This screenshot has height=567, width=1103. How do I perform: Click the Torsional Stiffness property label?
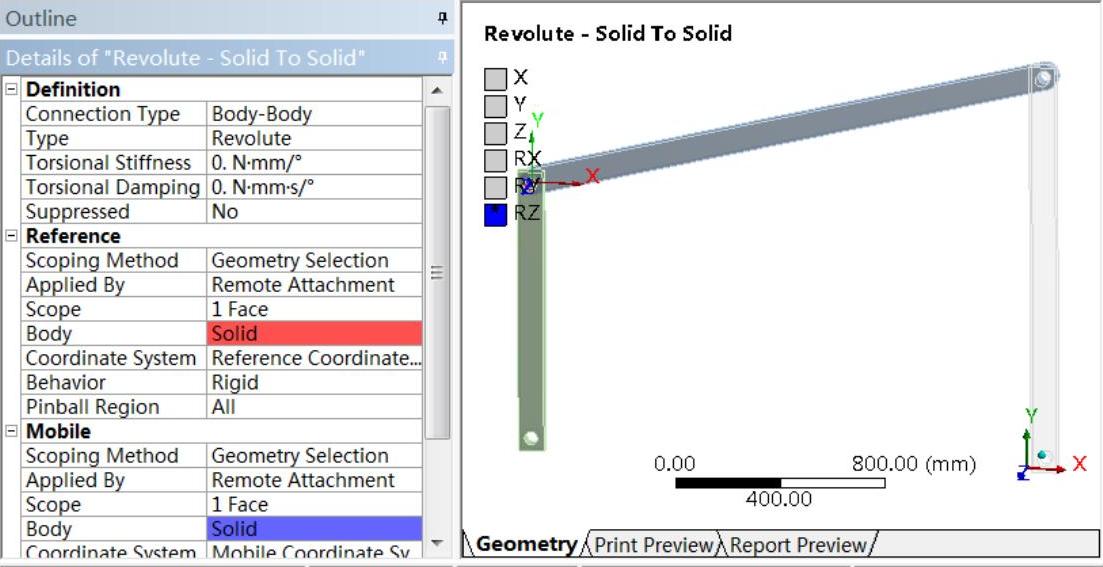tap(108, 163)
